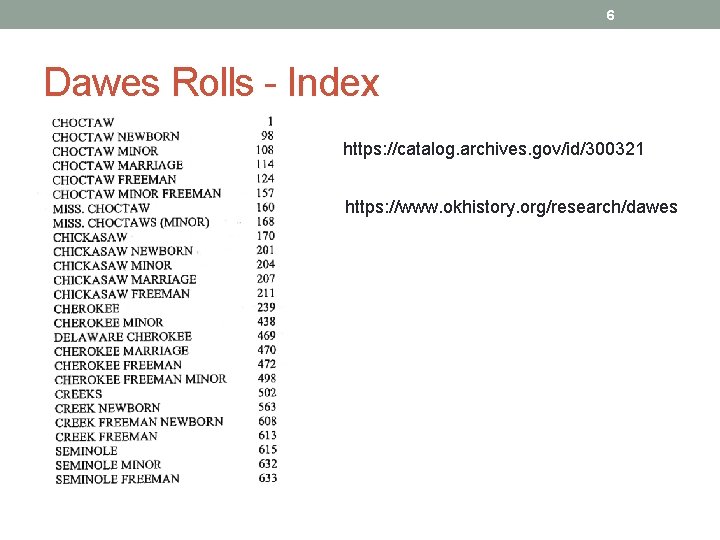720x540 pixels.
Task: Click page number 632
Action: coord(268,464)
